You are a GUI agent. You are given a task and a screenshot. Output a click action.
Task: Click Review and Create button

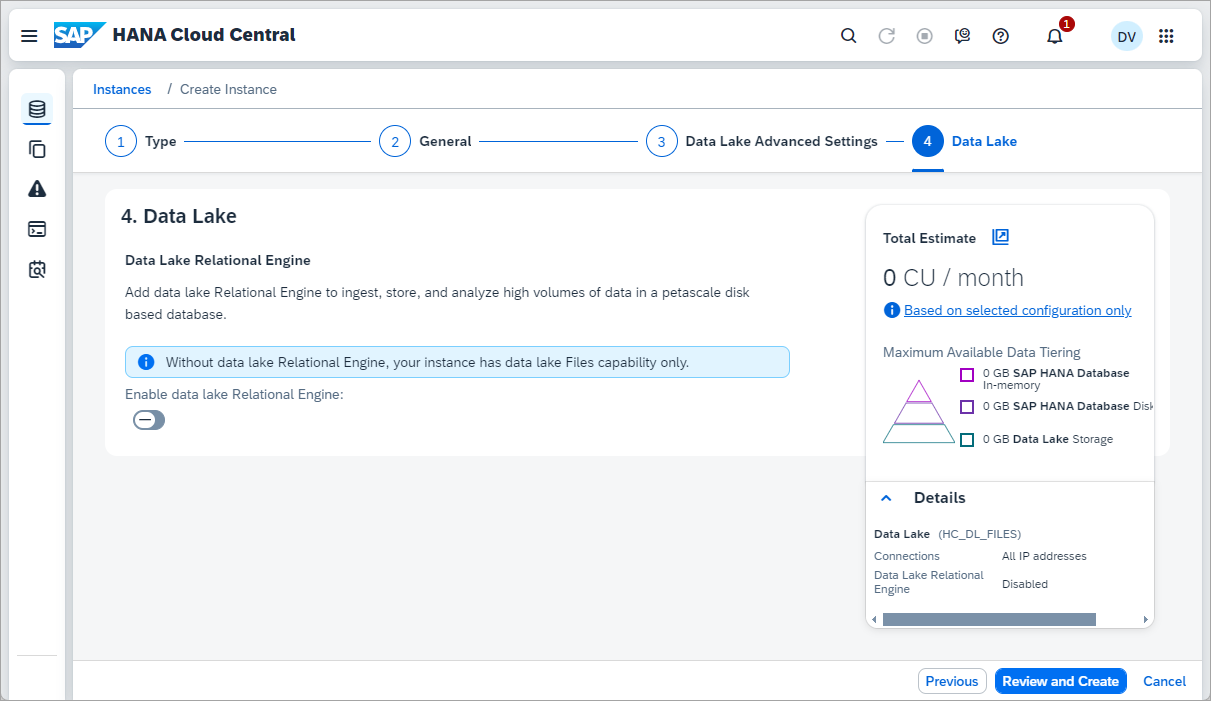pos(1061,681)
